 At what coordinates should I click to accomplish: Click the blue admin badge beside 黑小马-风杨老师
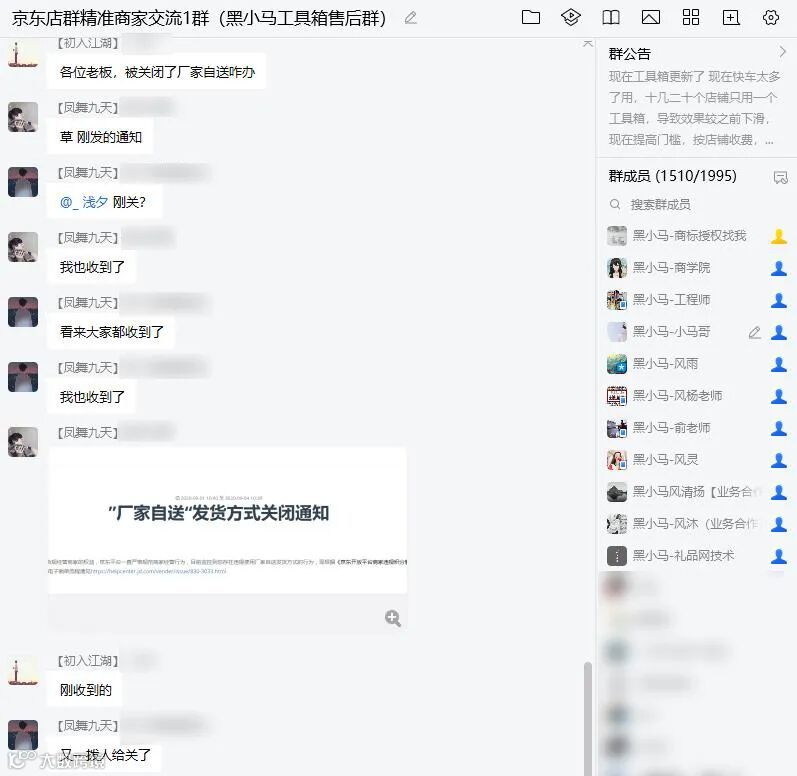(779, 396)
